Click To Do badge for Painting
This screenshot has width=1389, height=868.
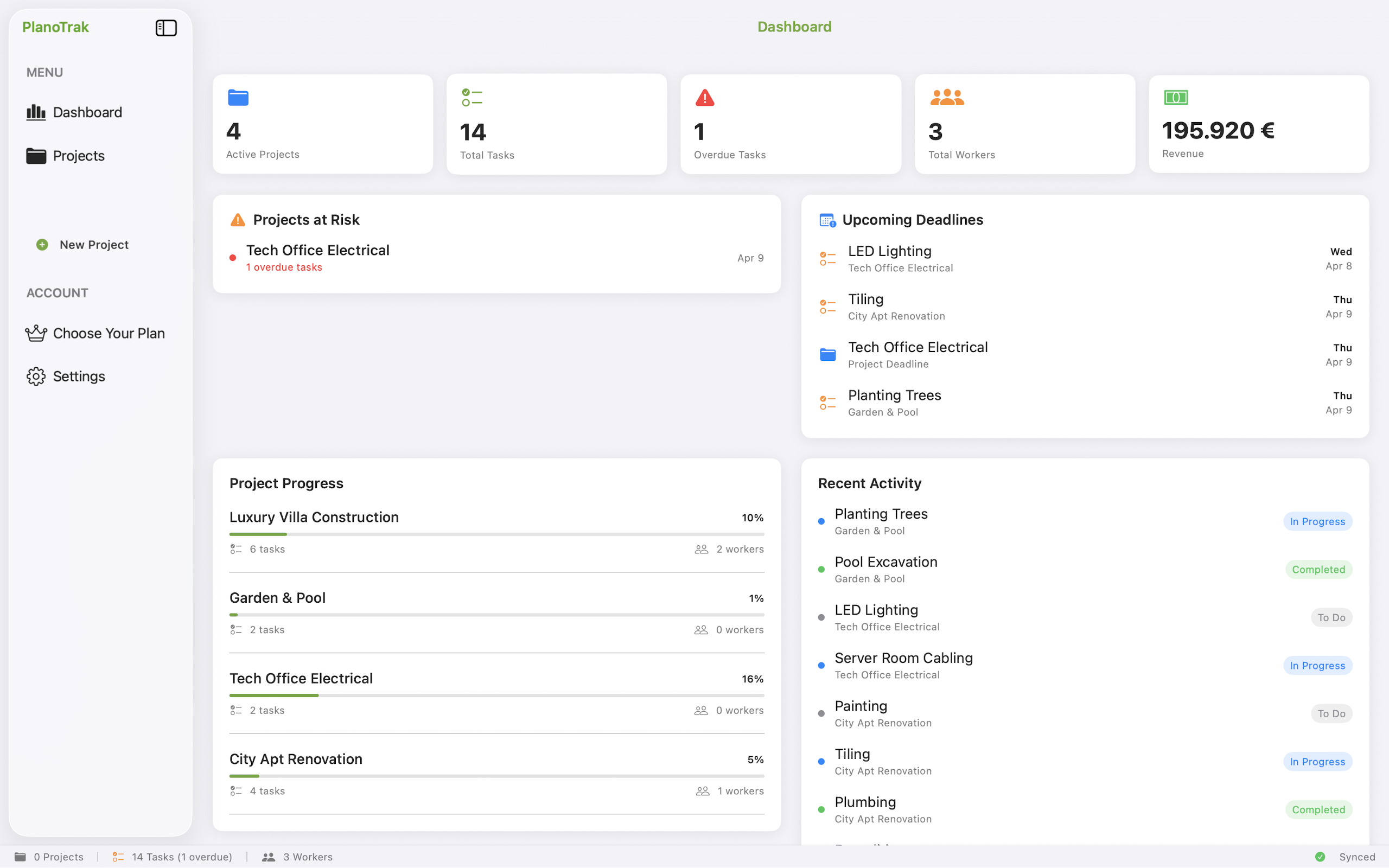1331,713
